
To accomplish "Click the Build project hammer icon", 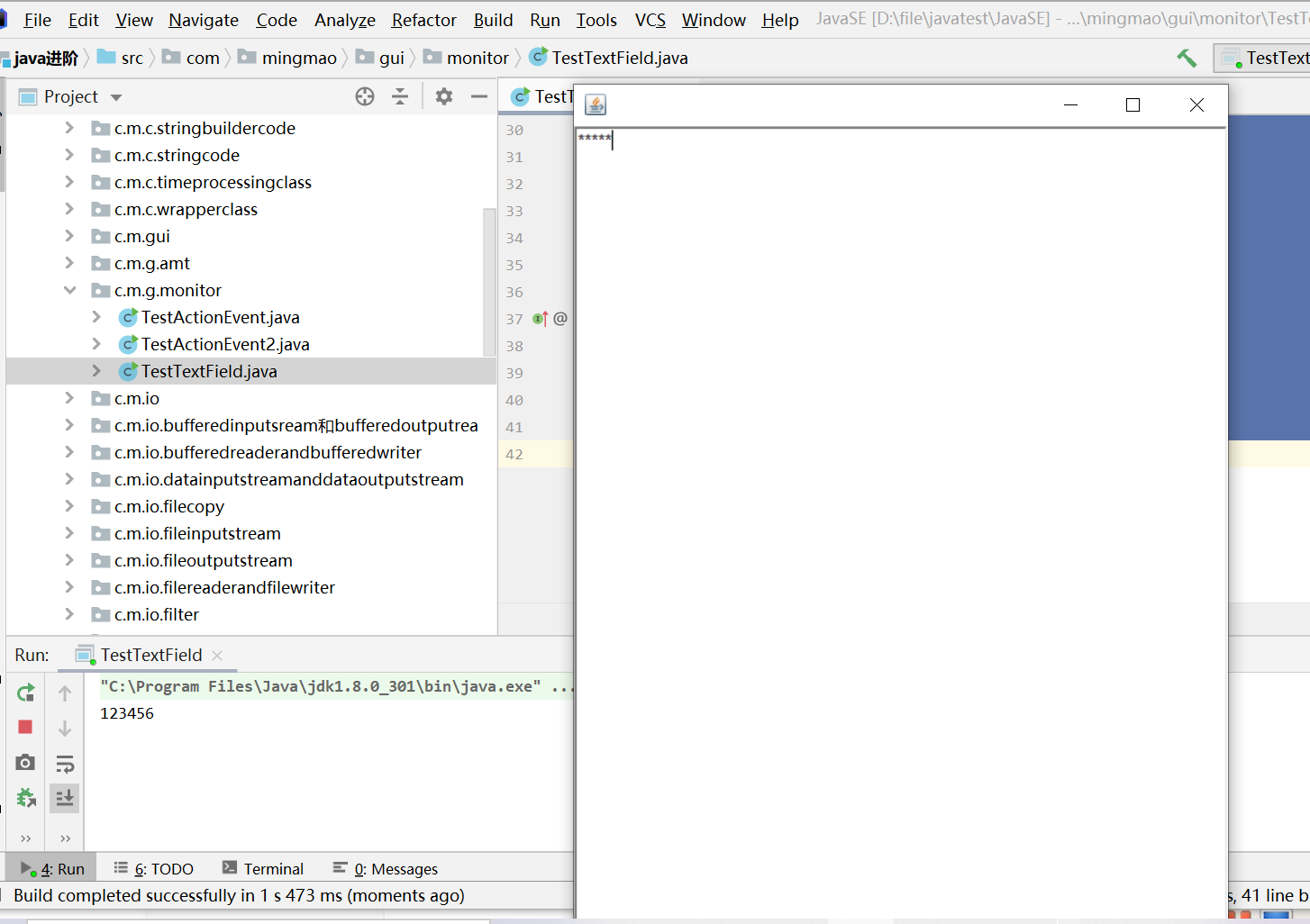I will point(1187,59).
